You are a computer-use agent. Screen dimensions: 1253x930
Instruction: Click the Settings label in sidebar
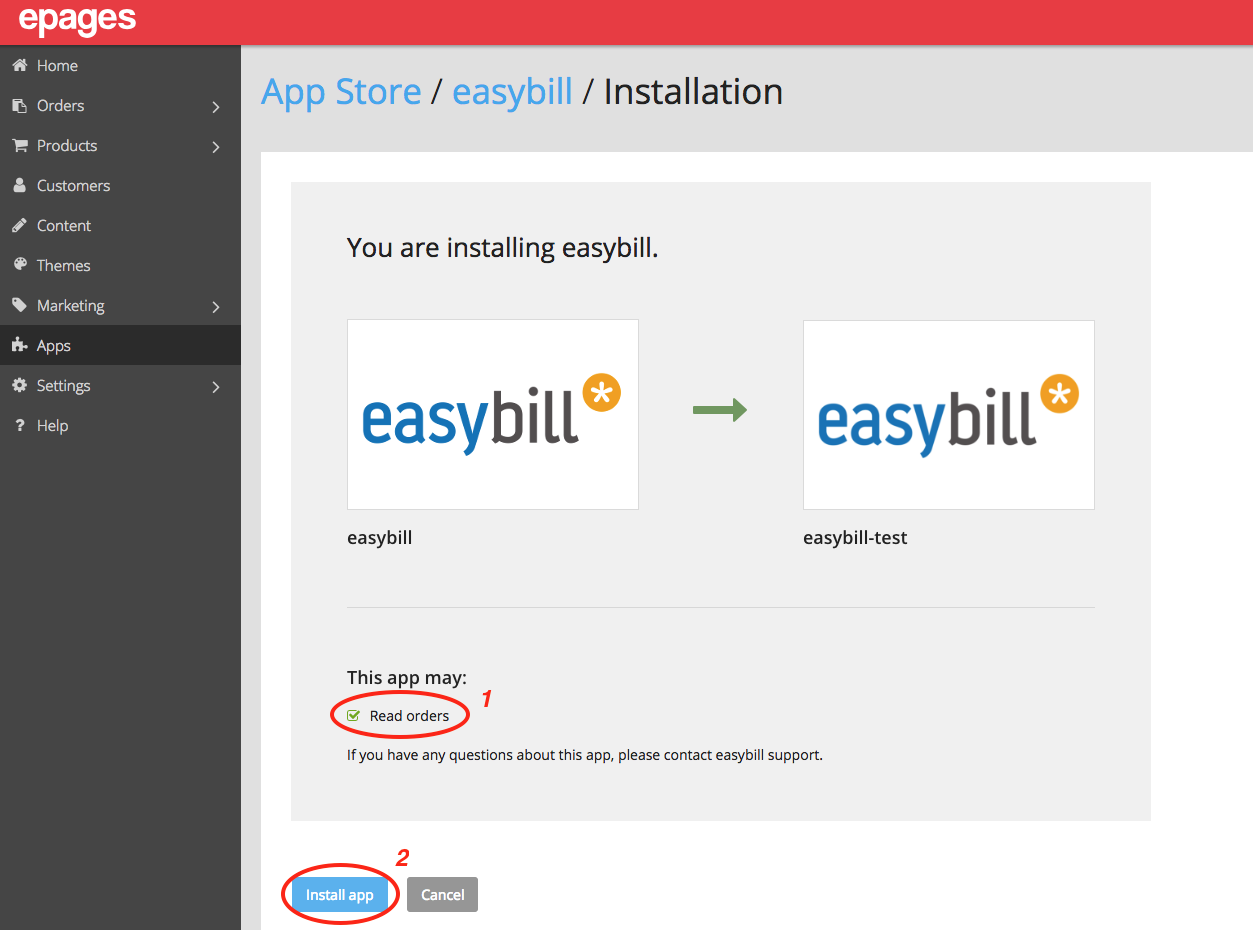(63, 385)
